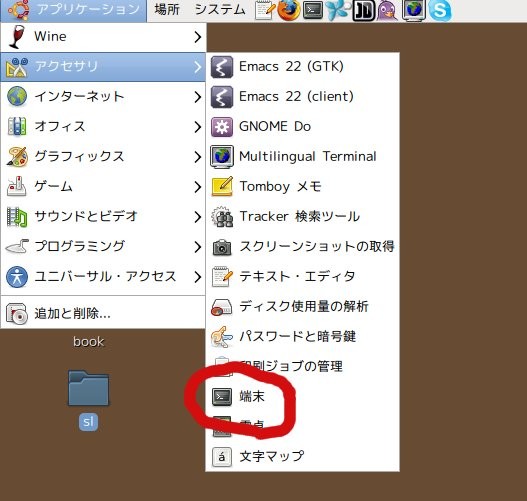Open Tomboy メモ
This screenshot has height=501, width=527.
click(302, 186)
